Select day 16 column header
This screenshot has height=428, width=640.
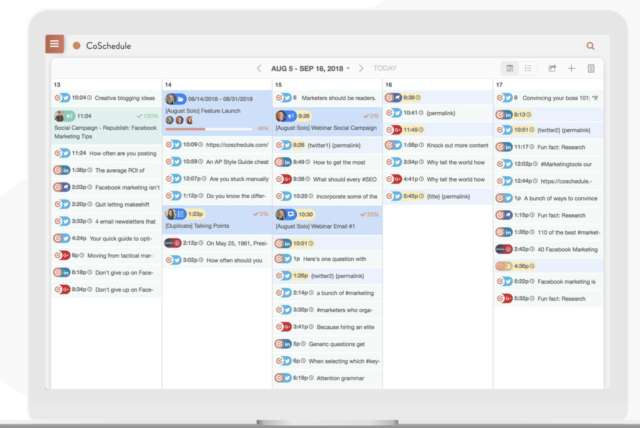(x=389, y=84)
